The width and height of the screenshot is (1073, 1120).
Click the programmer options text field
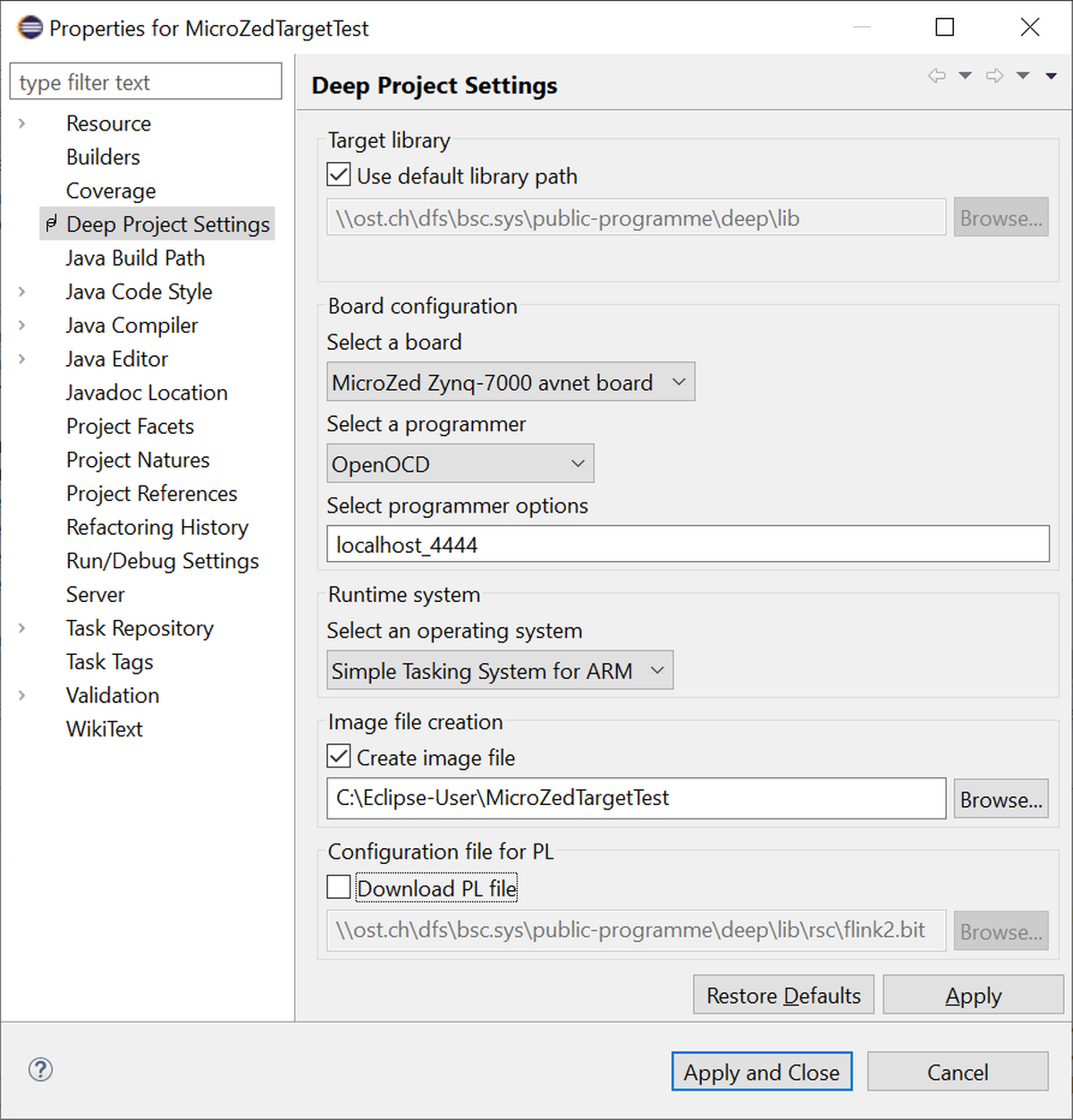coord(688,545)
